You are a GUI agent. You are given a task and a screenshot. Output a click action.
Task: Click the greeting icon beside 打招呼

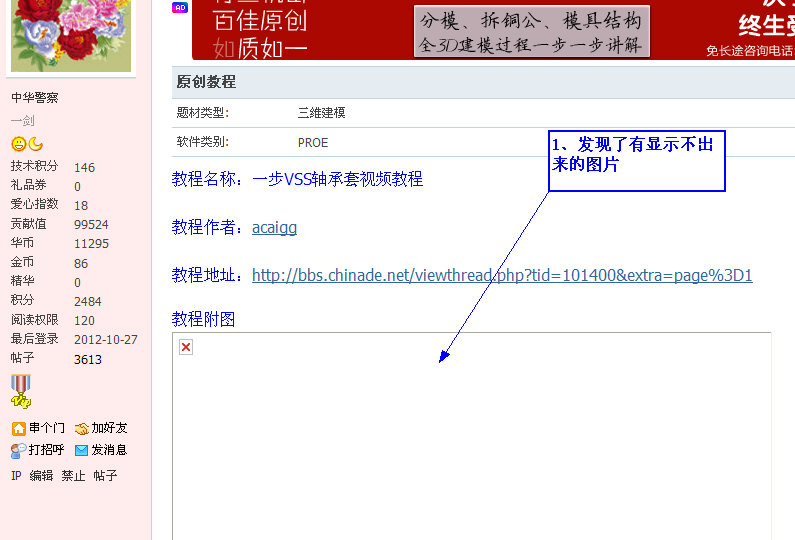19,451
